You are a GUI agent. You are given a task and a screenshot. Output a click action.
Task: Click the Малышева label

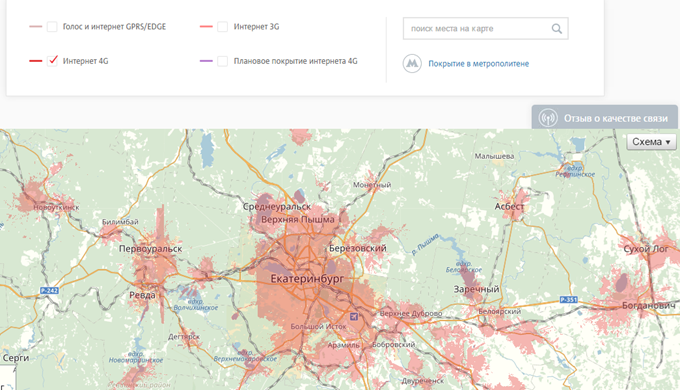point(494,156)
